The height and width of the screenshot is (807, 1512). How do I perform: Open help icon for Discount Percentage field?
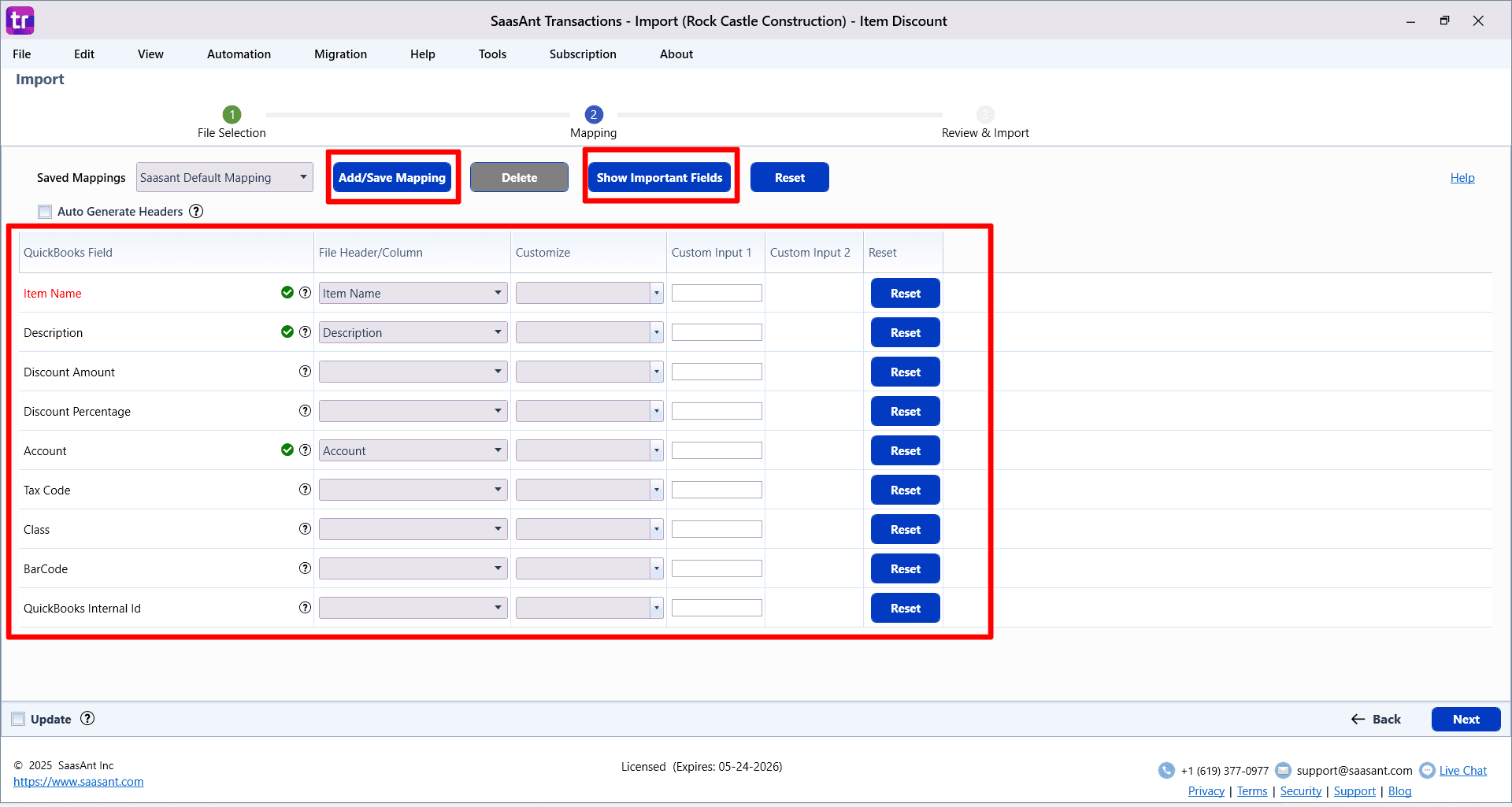305,411
